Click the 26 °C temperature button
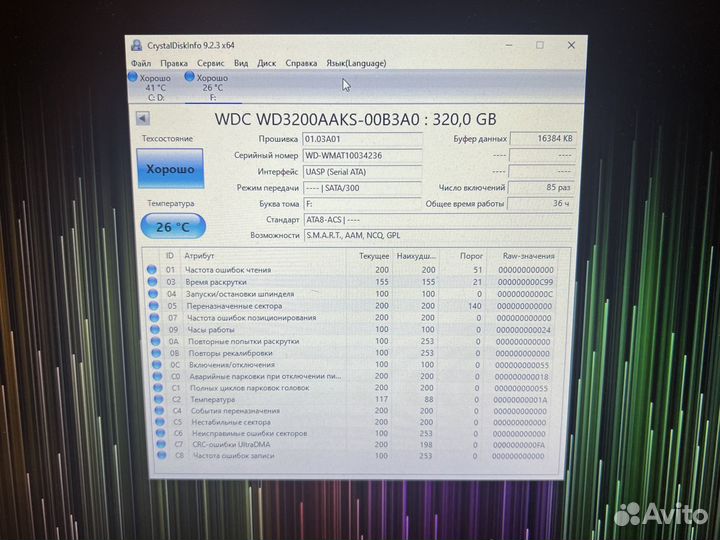720x540 pixels. coord(173,226)
